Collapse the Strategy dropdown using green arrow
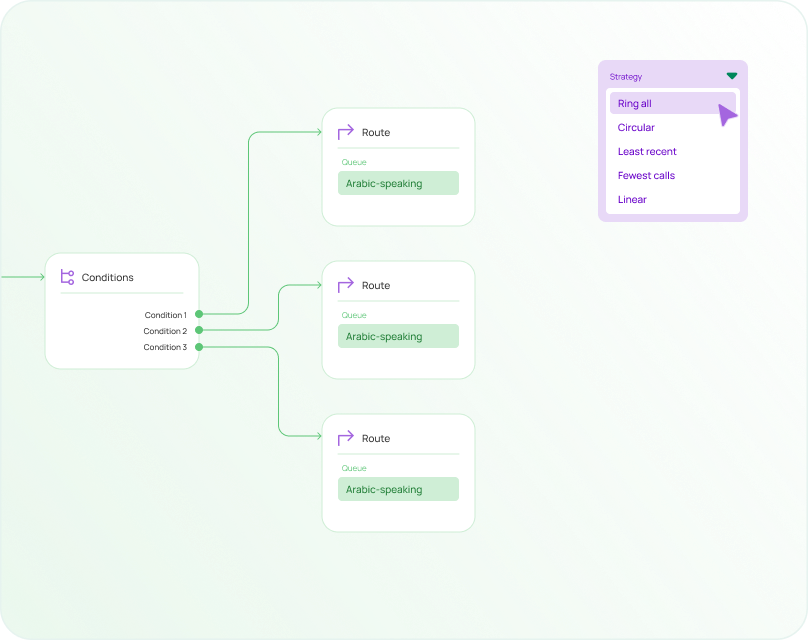 pos(732,76)
